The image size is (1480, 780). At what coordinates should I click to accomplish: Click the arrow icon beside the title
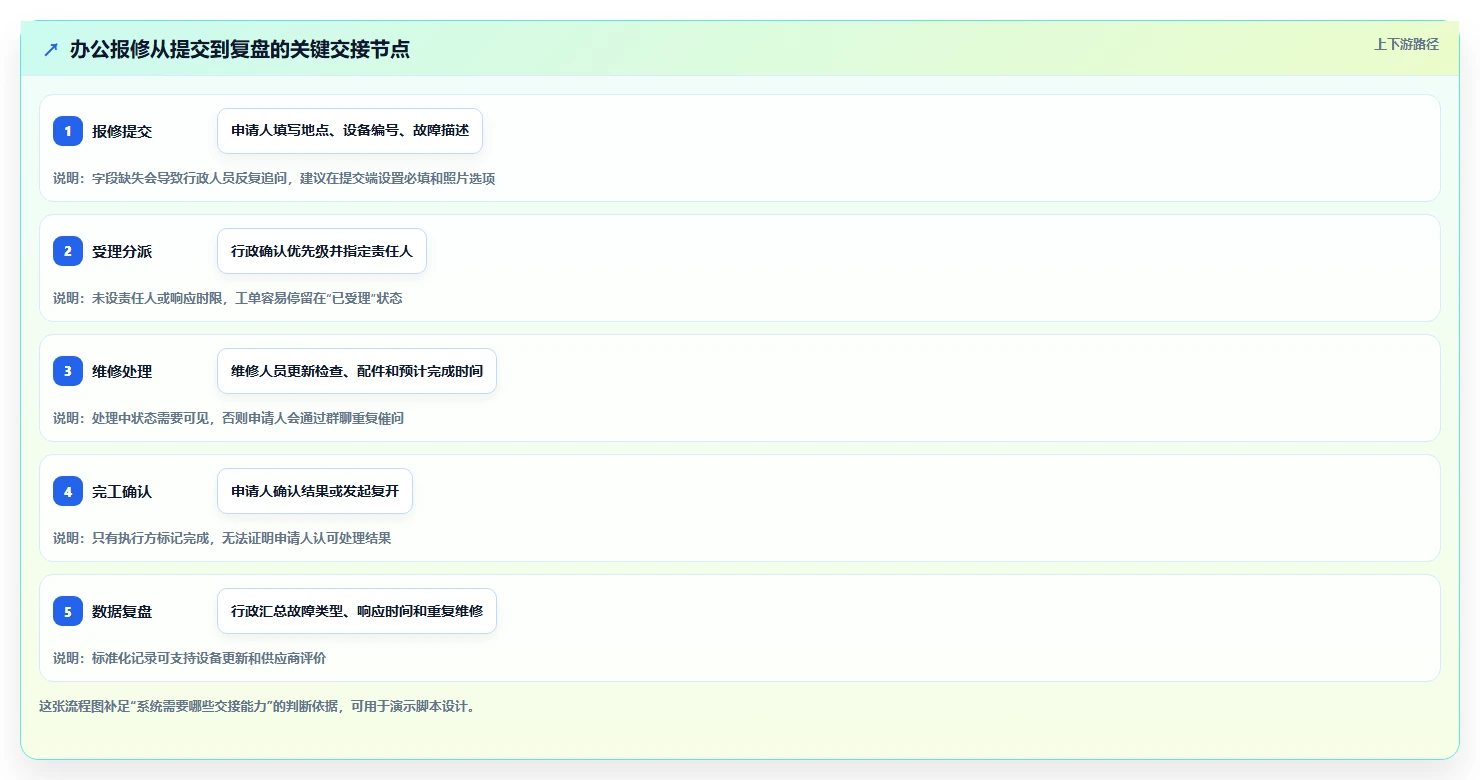(51, 49)
